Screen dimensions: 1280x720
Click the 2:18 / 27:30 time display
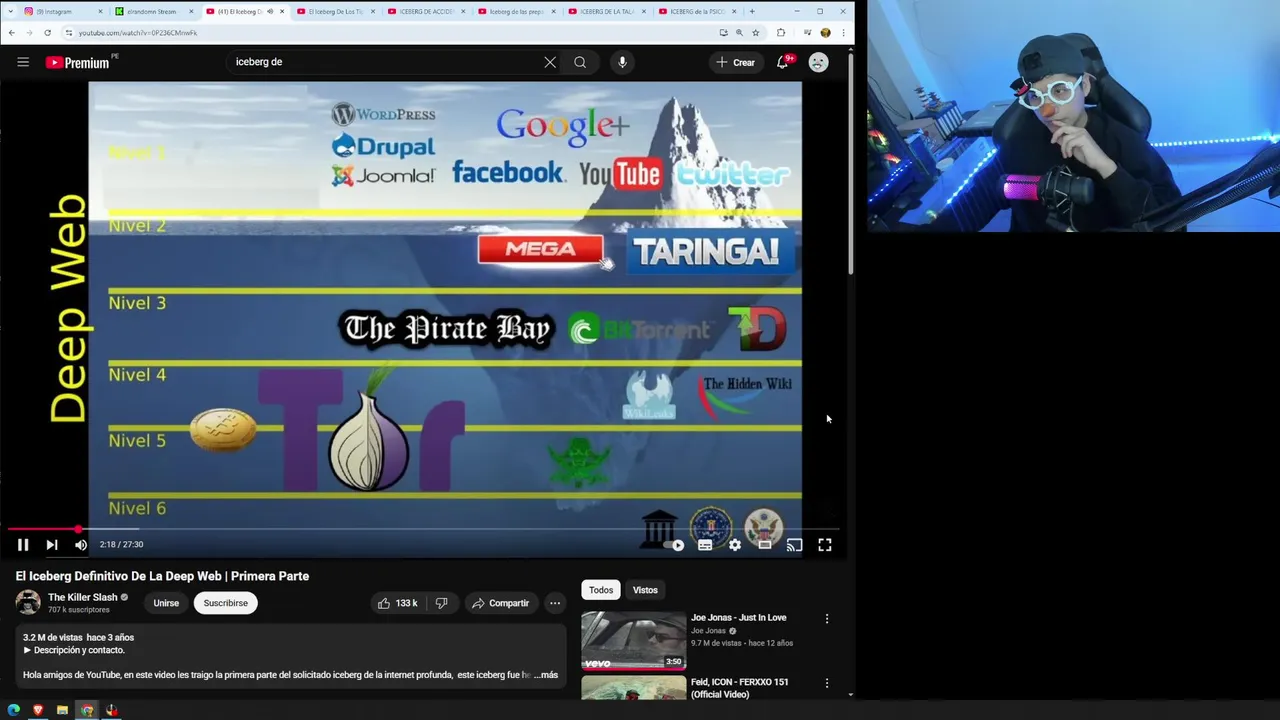pyautogui.click(x=121, y=545)
